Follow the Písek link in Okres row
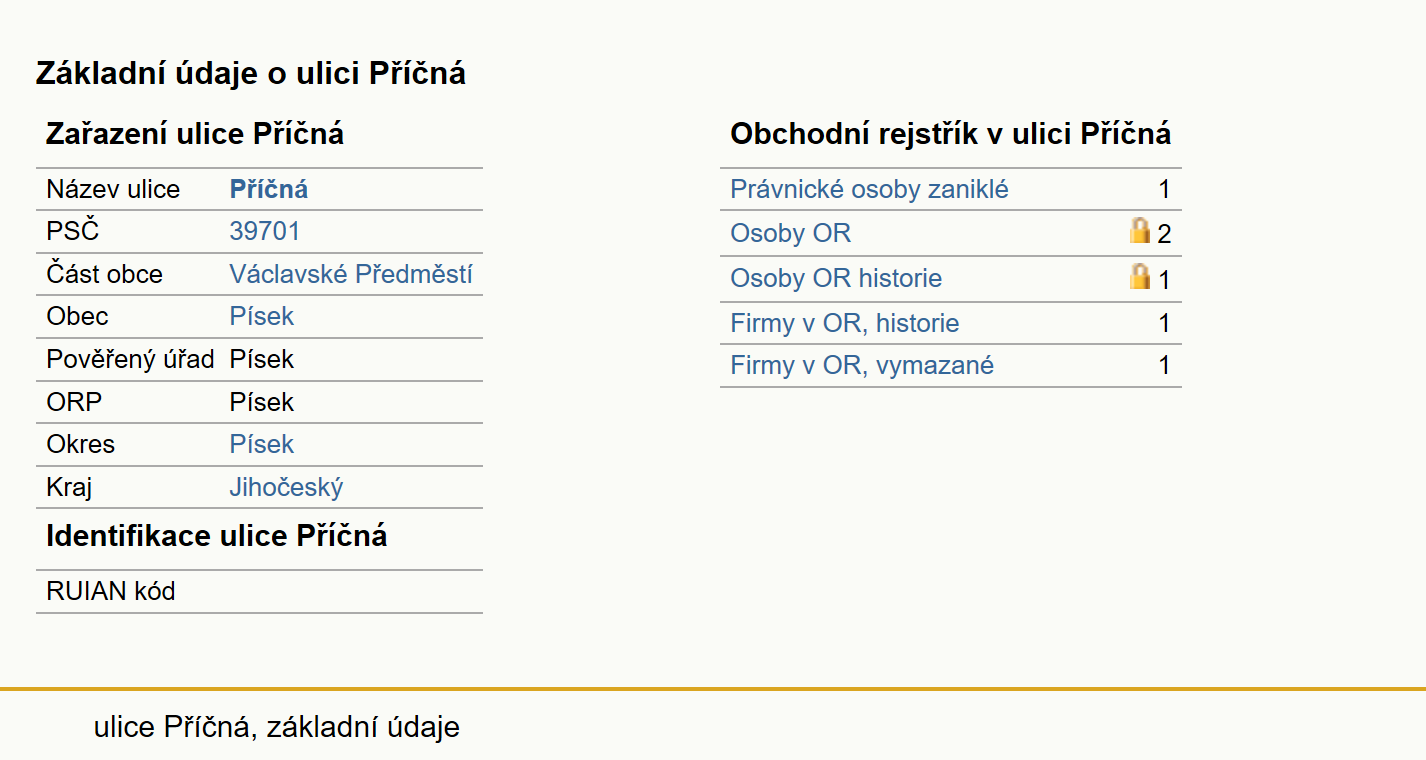The height and width of the screenshot is (760, 1426). point(262,444)
